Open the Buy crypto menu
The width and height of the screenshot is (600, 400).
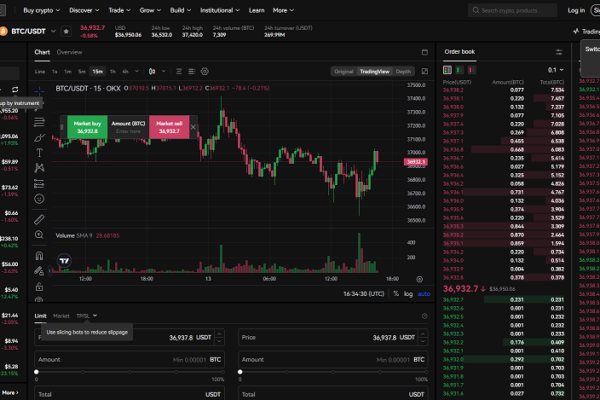(x=41, y=10)
